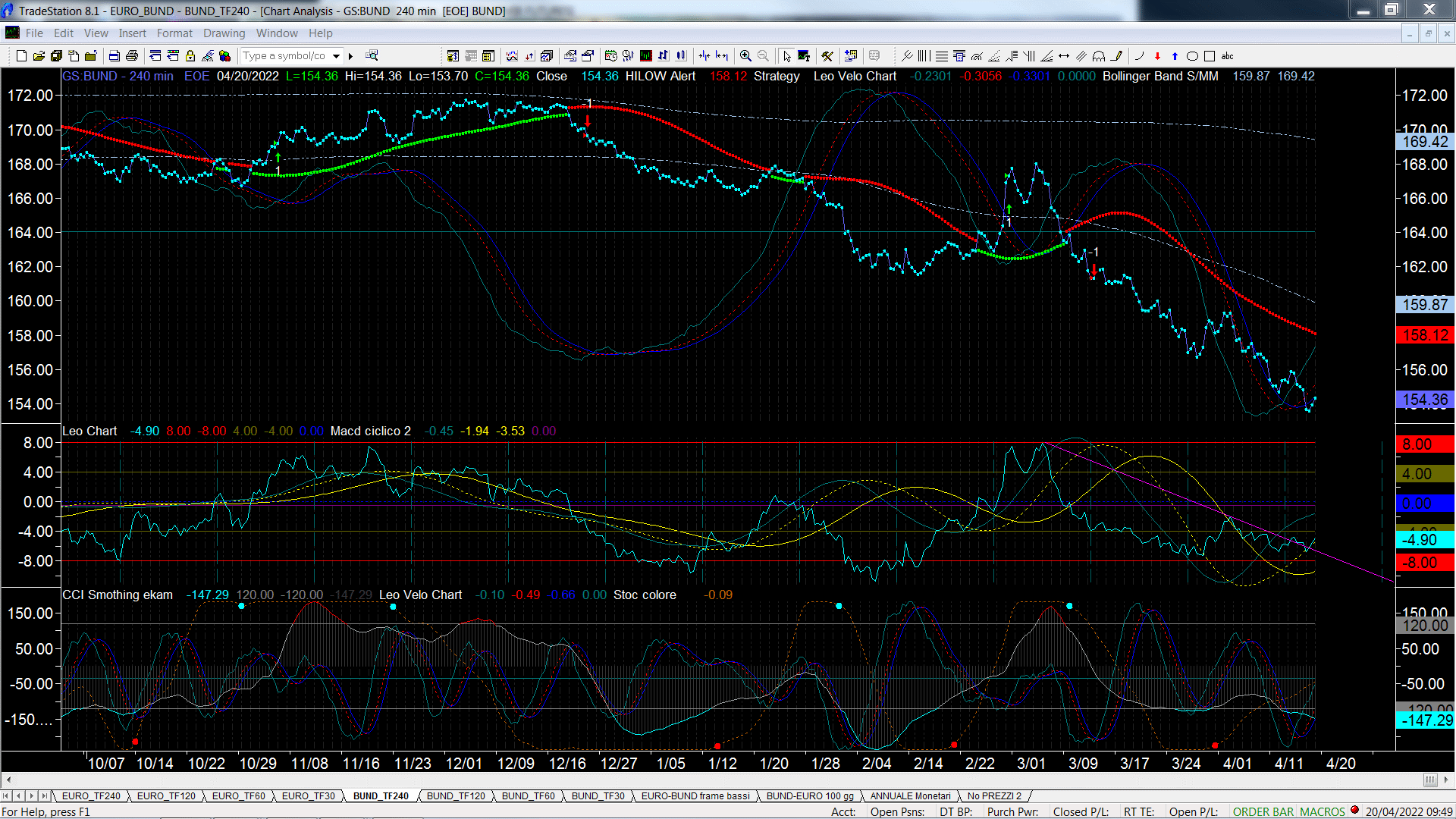1456x819 pixels.
Task: Switch to the ANNUALE Monetari tab
Action: (x=910, y=795)
